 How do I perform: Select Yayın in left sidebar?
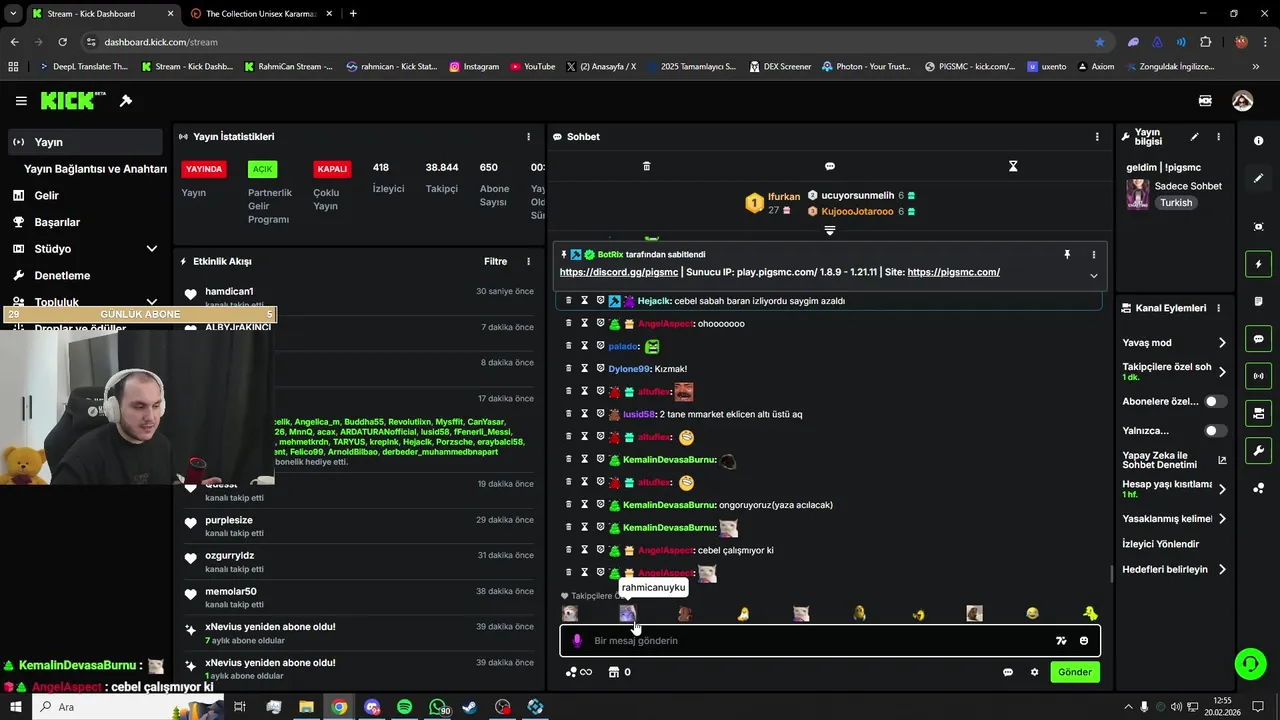(85, 142)
